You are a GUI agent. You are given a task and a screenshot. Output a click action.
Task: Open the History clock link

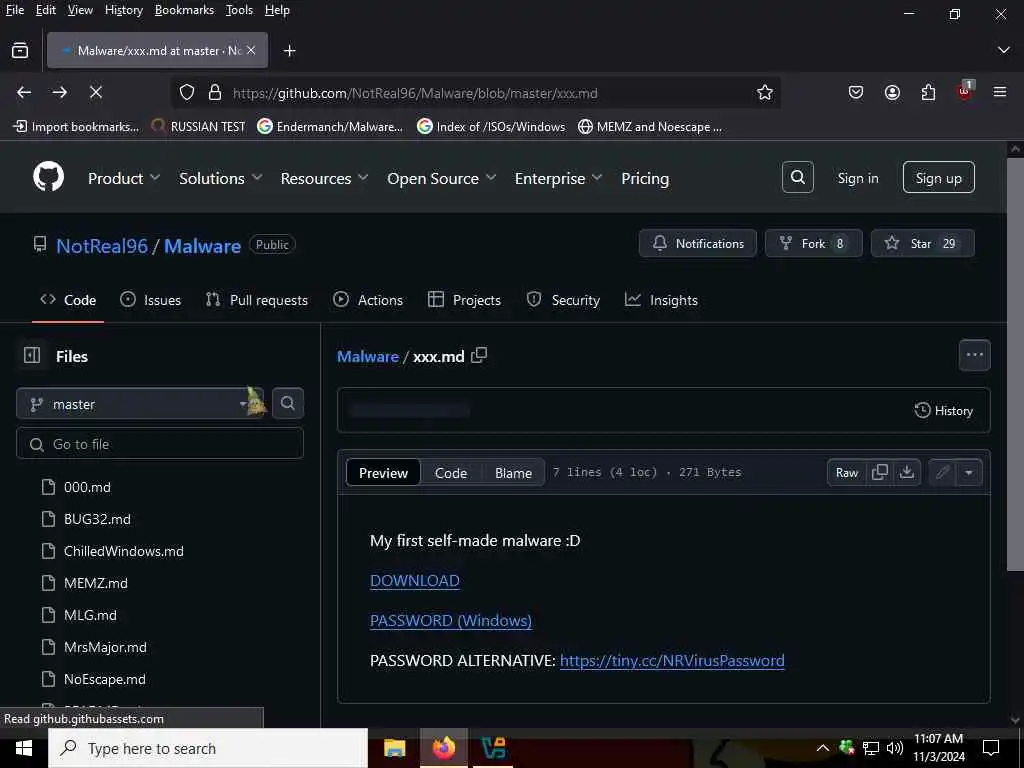coord(944,410)
